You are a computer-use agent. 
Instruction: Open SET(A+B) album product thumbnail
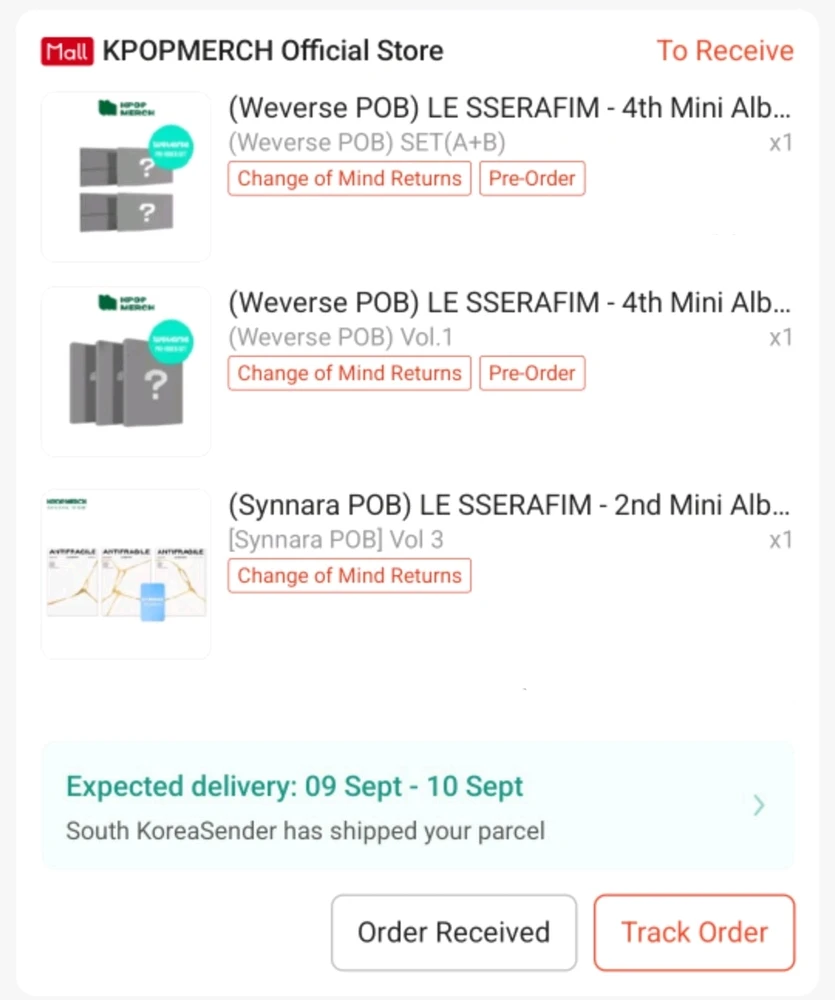click(x=126, y=177)
